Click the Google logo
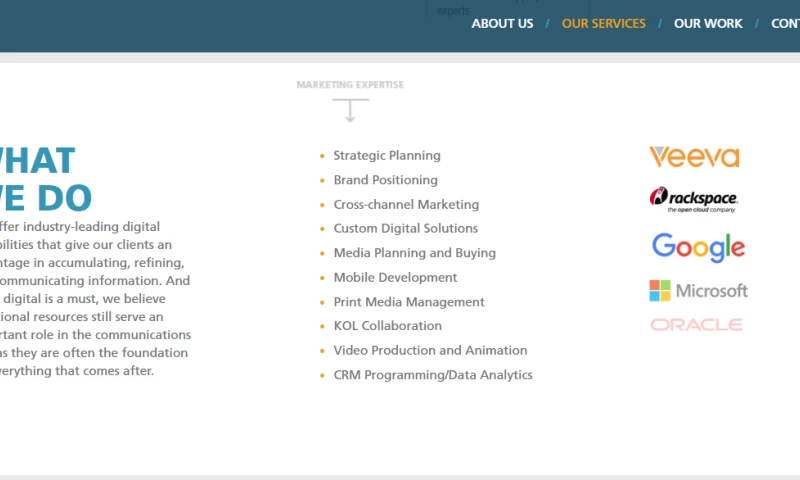The image size is (800, 480). click(x=698, y=247)
